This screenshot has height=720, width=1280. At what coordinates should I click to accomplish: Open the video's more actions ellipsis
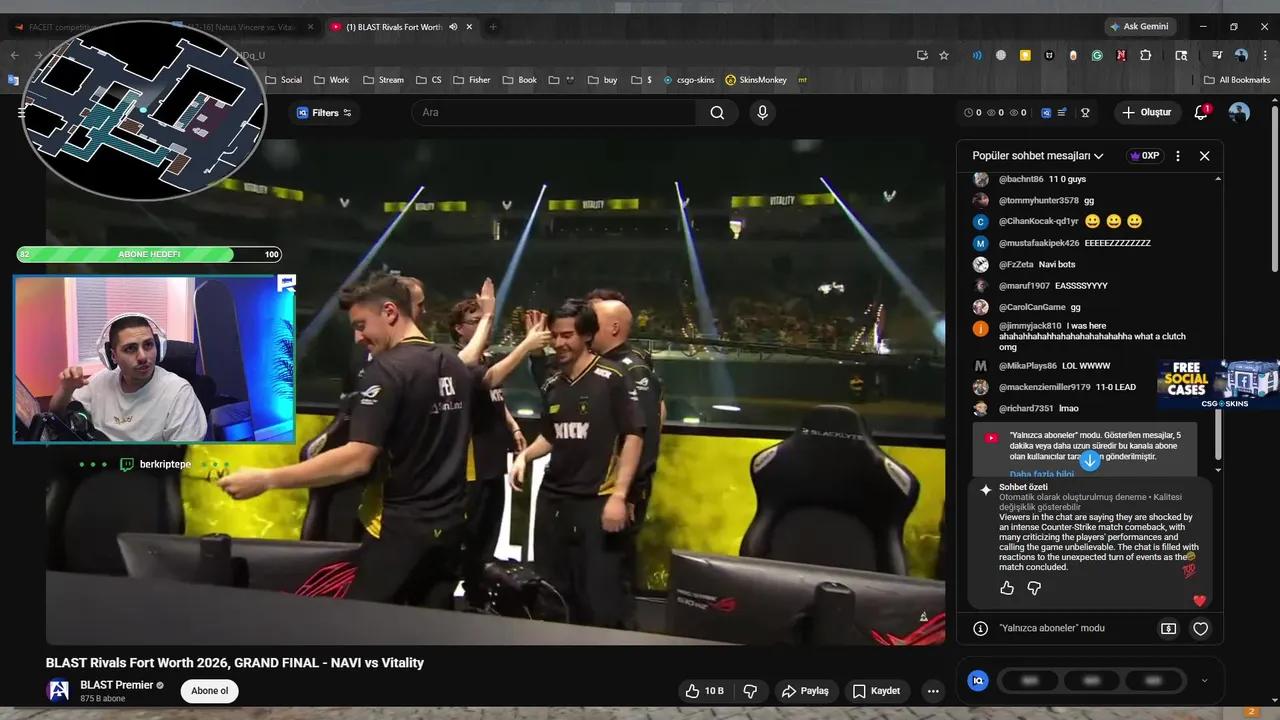click(x=933, y=691)
